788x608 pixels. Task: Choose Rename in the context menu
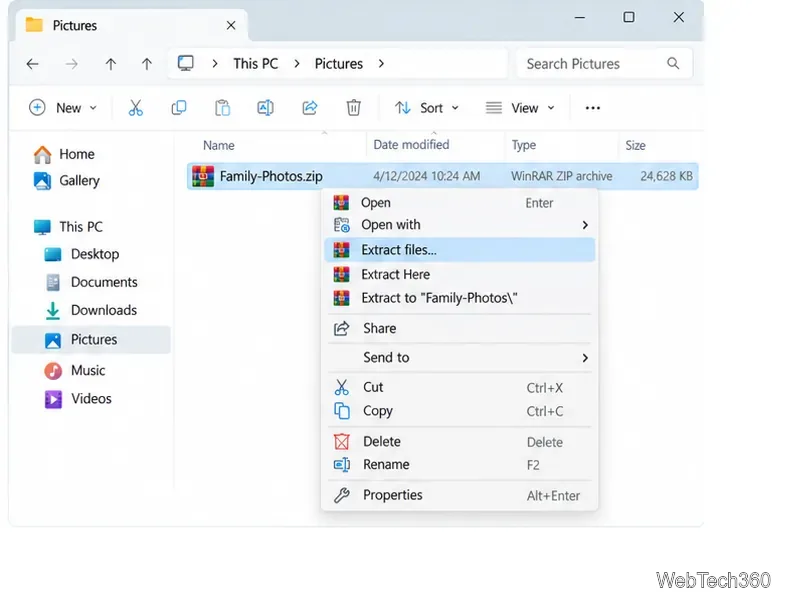pos(460,465)
